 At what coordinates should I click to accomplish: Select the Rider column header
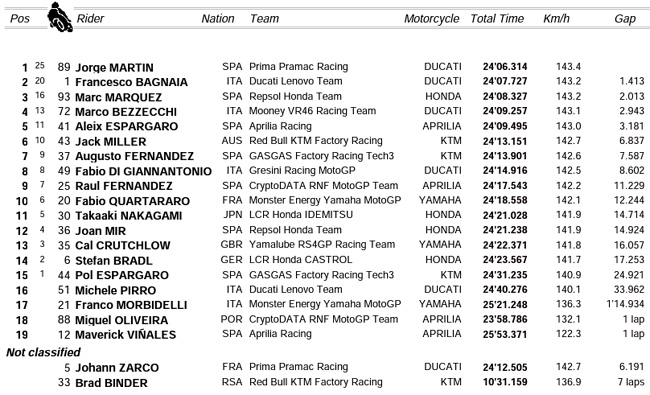click(90, 19)
